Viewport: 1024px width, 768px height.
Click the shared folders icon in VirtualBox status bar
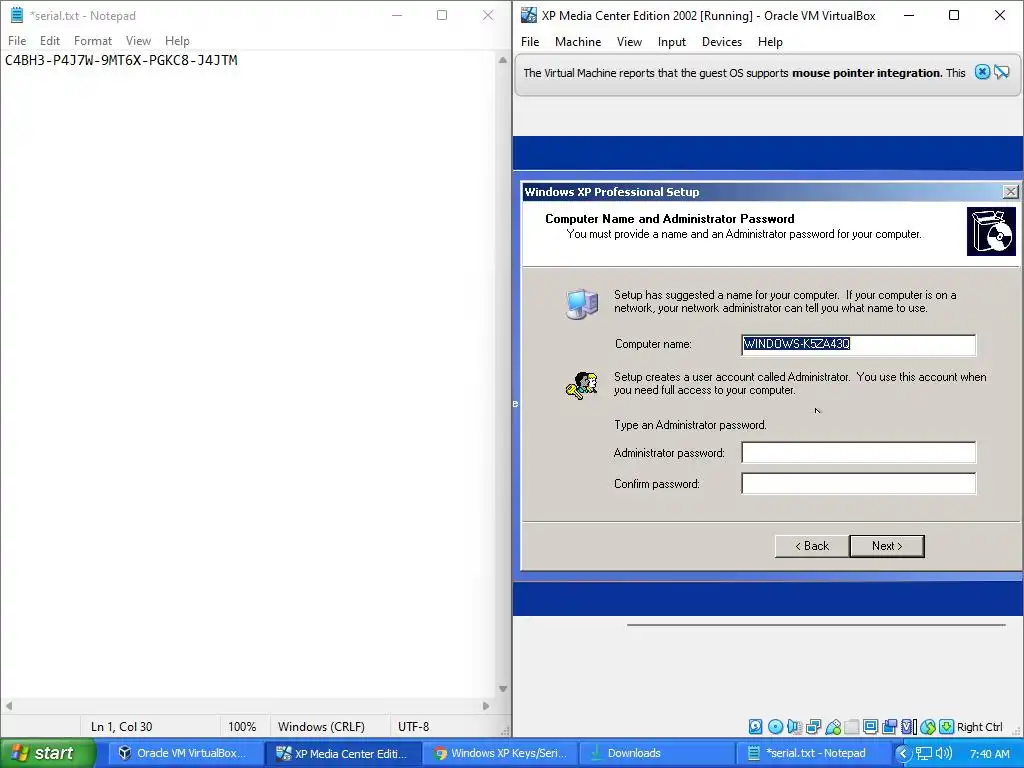(x=852, y=726)
